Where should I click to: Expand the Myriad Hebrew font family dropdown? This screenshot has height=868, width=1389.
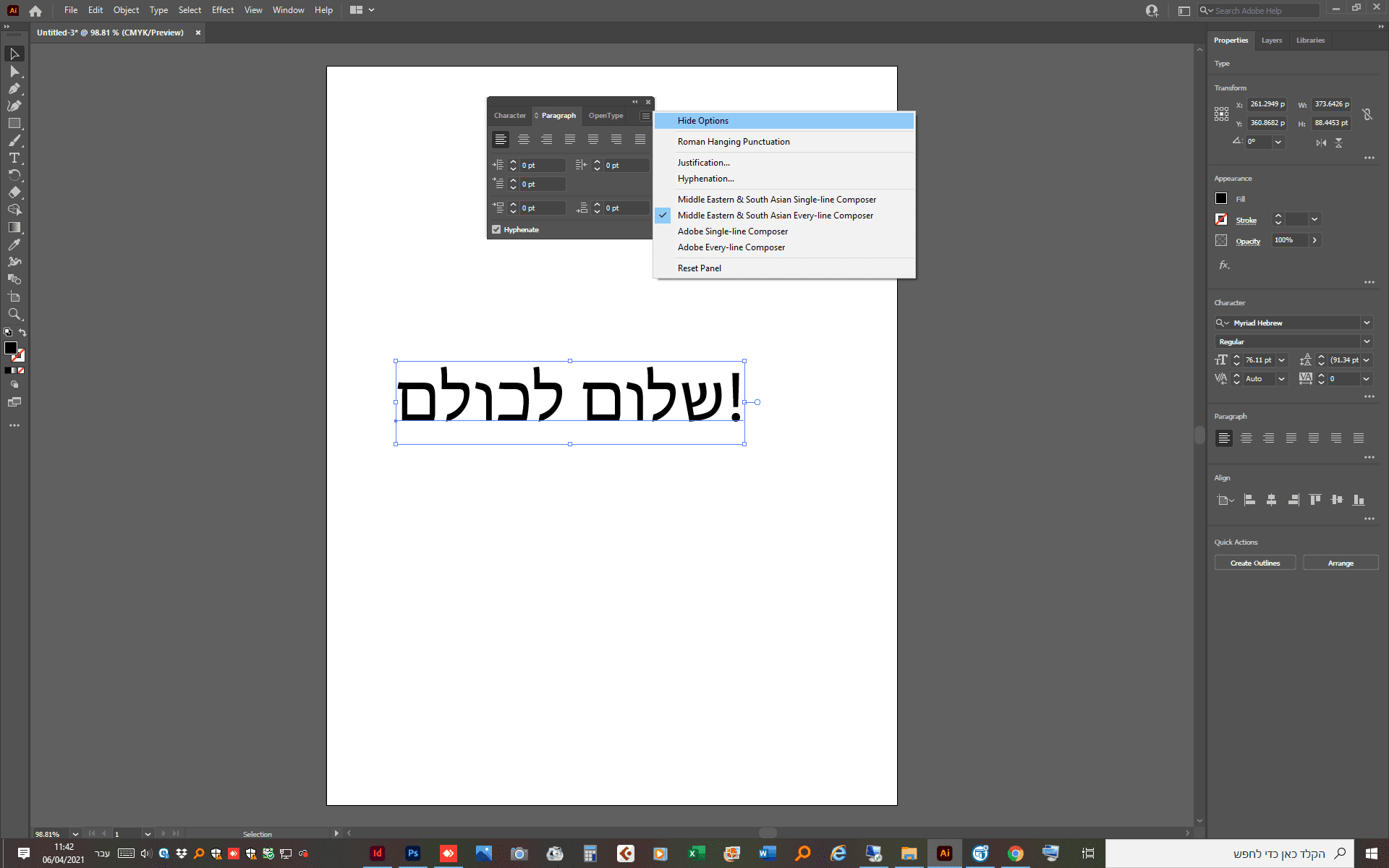(1367, 323)
